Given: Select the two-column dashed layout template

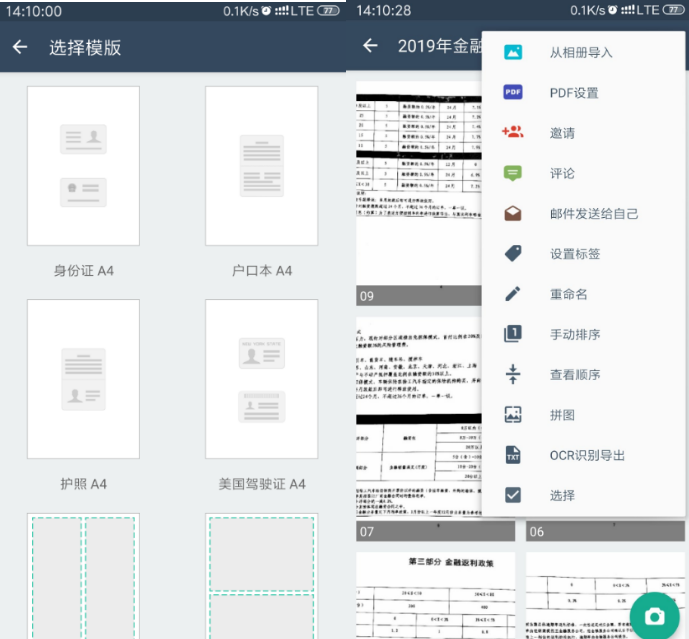Looking at the screenshot, I should click(83, 576).
